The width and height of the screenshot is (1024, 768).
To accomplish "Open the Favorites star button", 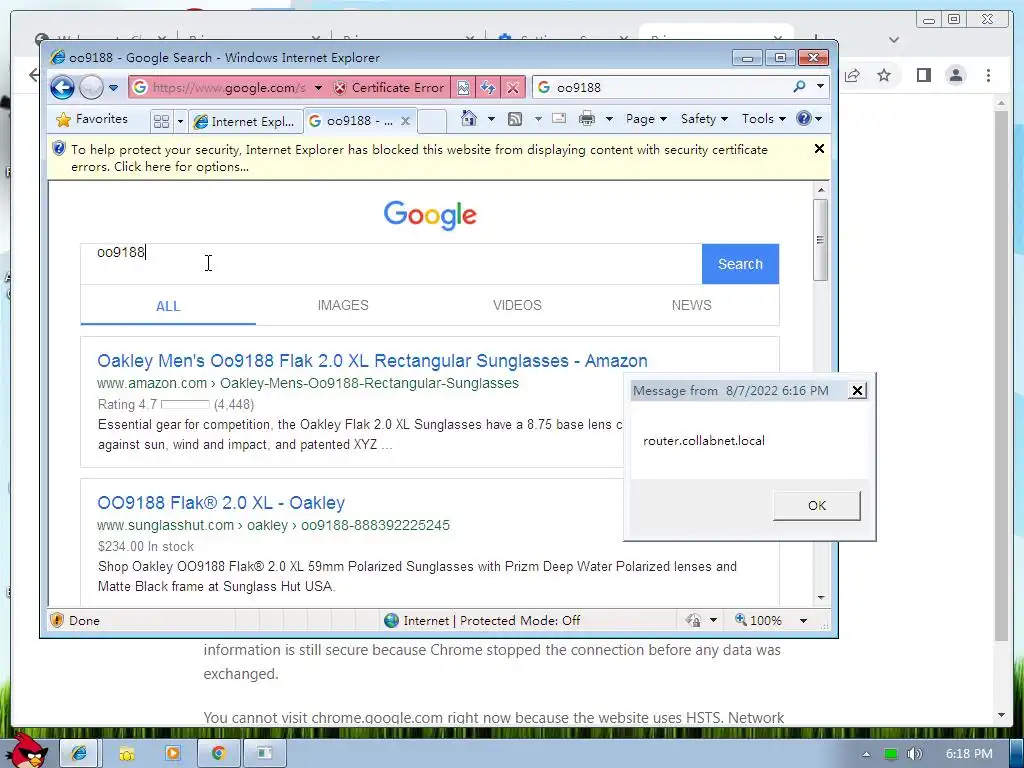I will click(x=92, y=120).
